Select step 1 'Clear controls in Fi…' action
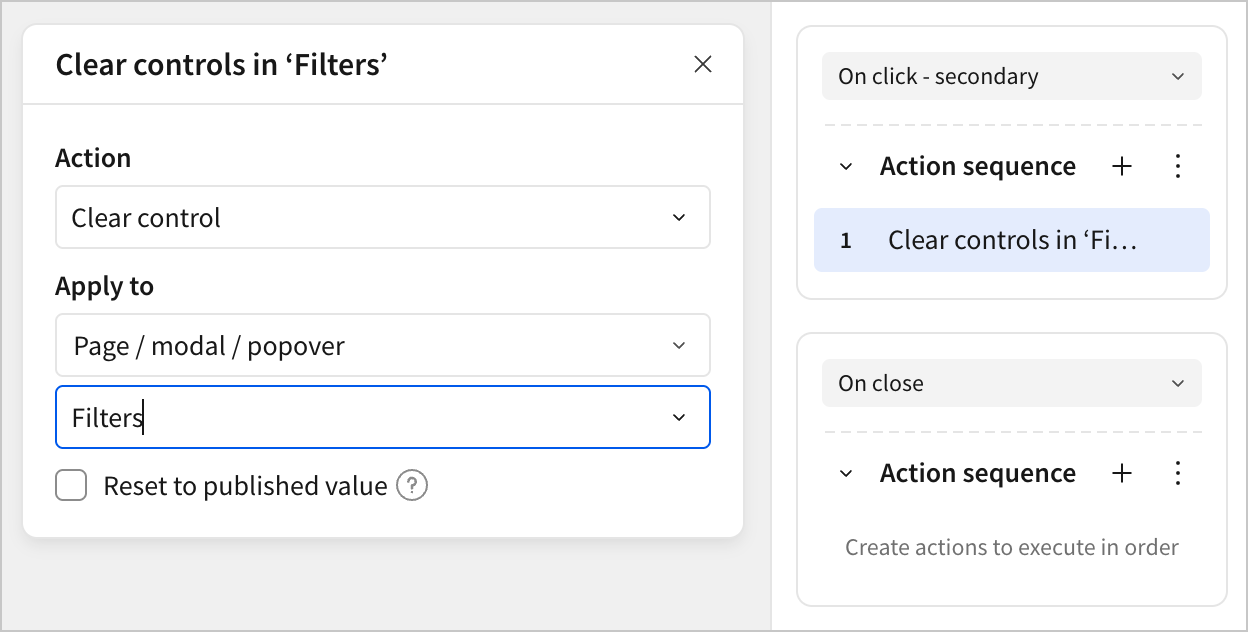Image resolution: width=1248 pixels, height=632 pixels. (x=1012, y=240)
